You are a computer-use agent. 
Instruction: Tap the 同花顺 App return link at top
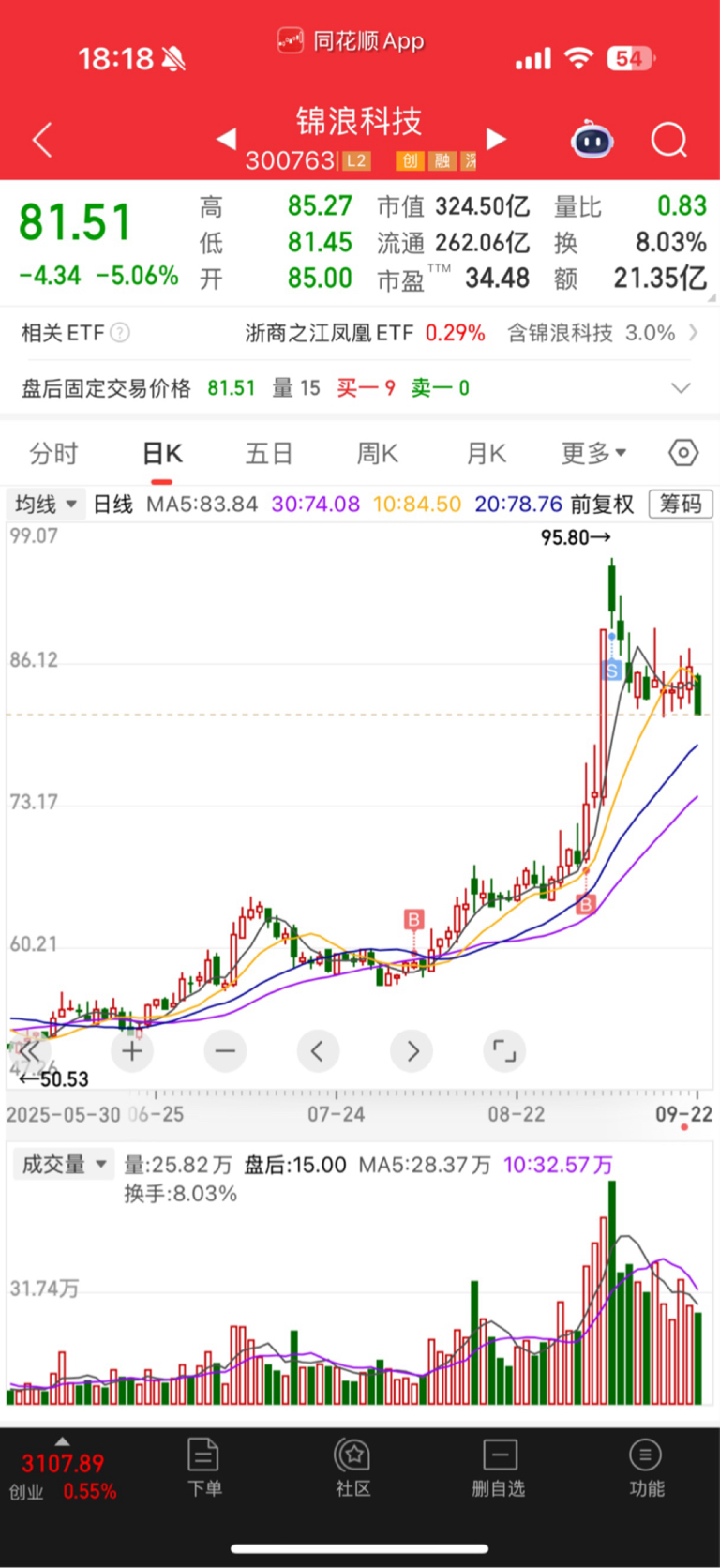pos(351,41)
